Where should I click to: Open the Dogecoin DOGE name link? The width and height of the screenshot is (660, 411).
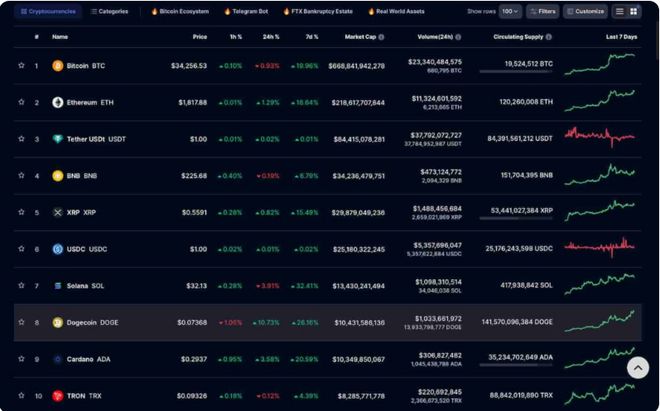pyautogui.click(x=93, y=323)
